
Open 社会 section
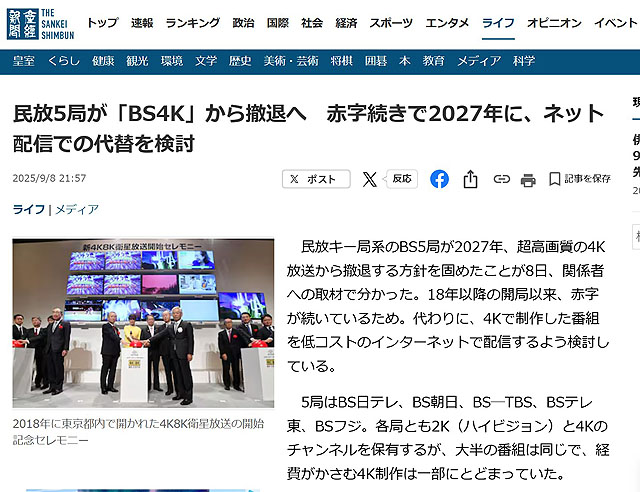(x=312, y=23)
